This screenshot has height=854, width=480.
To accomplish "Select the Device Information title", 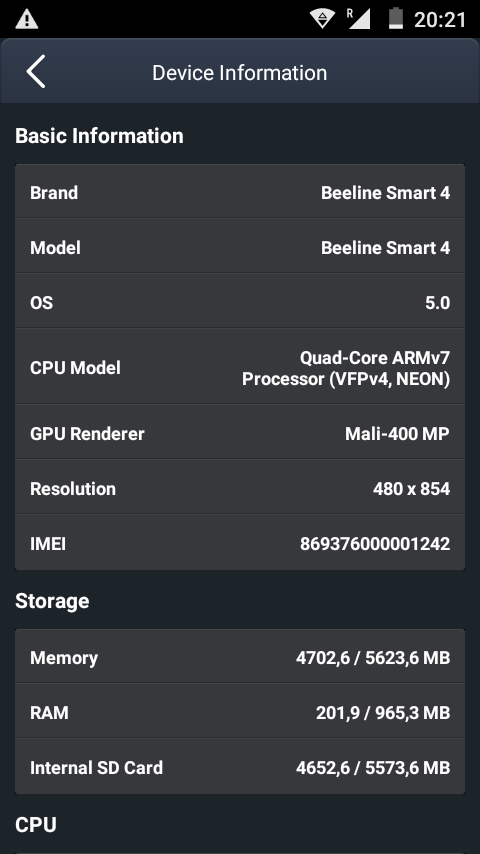I will 240,73.
